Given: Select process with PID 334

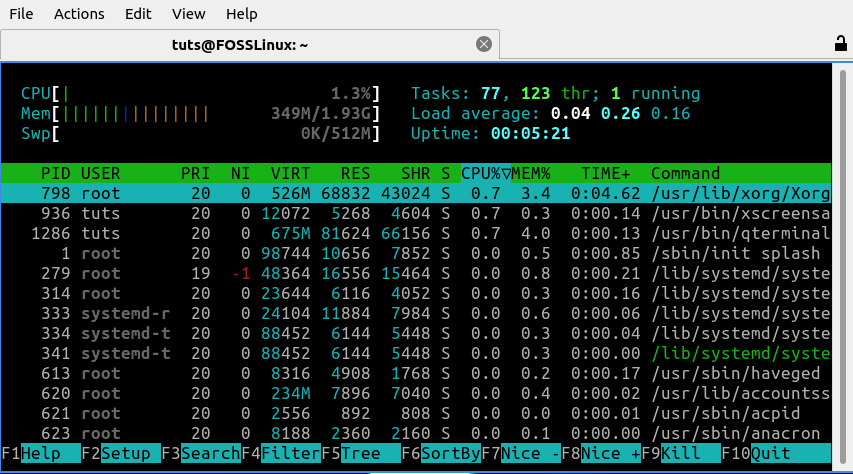Looking at the screenshot, I should tap(416, 334).
